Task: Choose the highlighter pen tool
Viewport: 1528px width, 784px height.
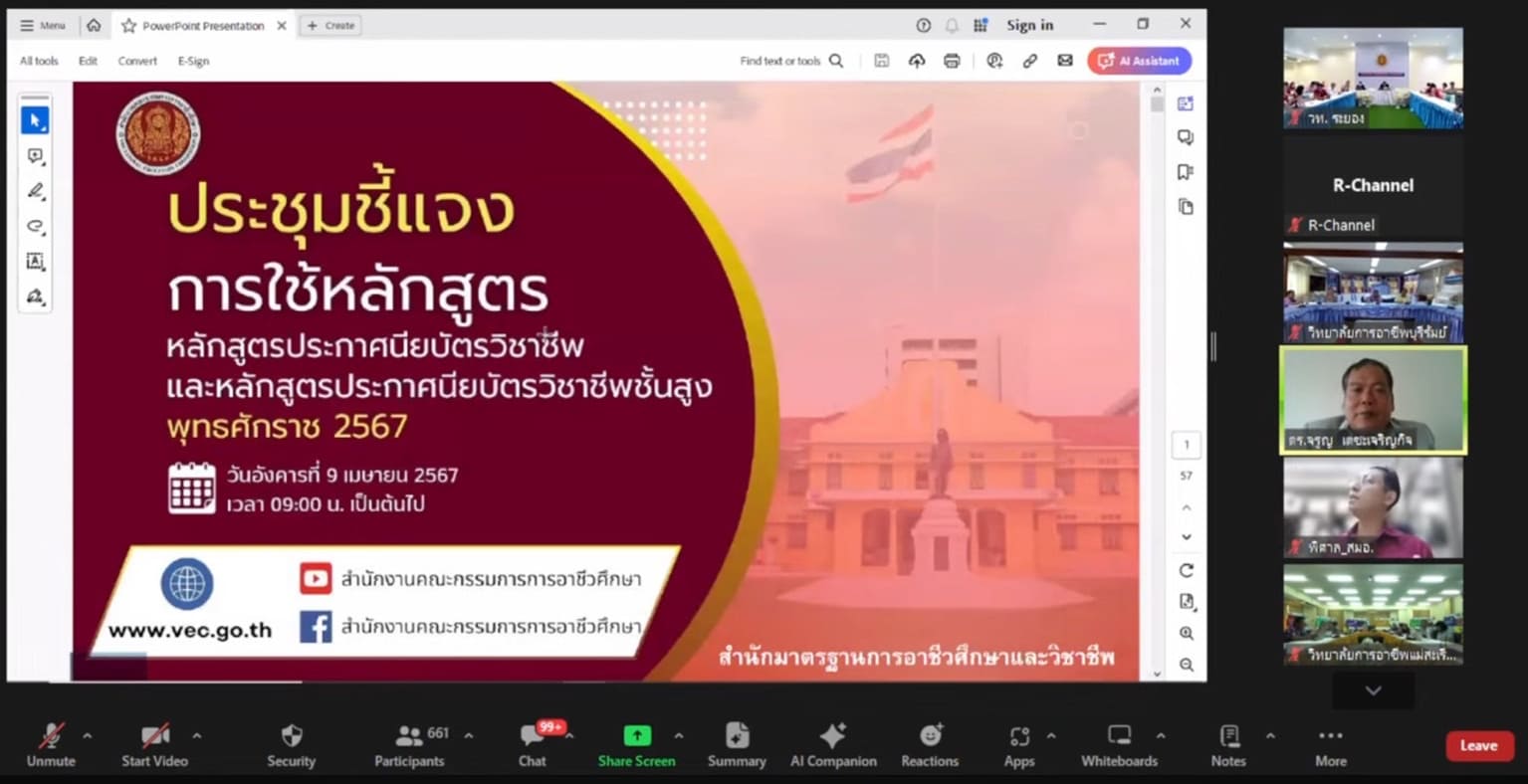Action: 35,191
